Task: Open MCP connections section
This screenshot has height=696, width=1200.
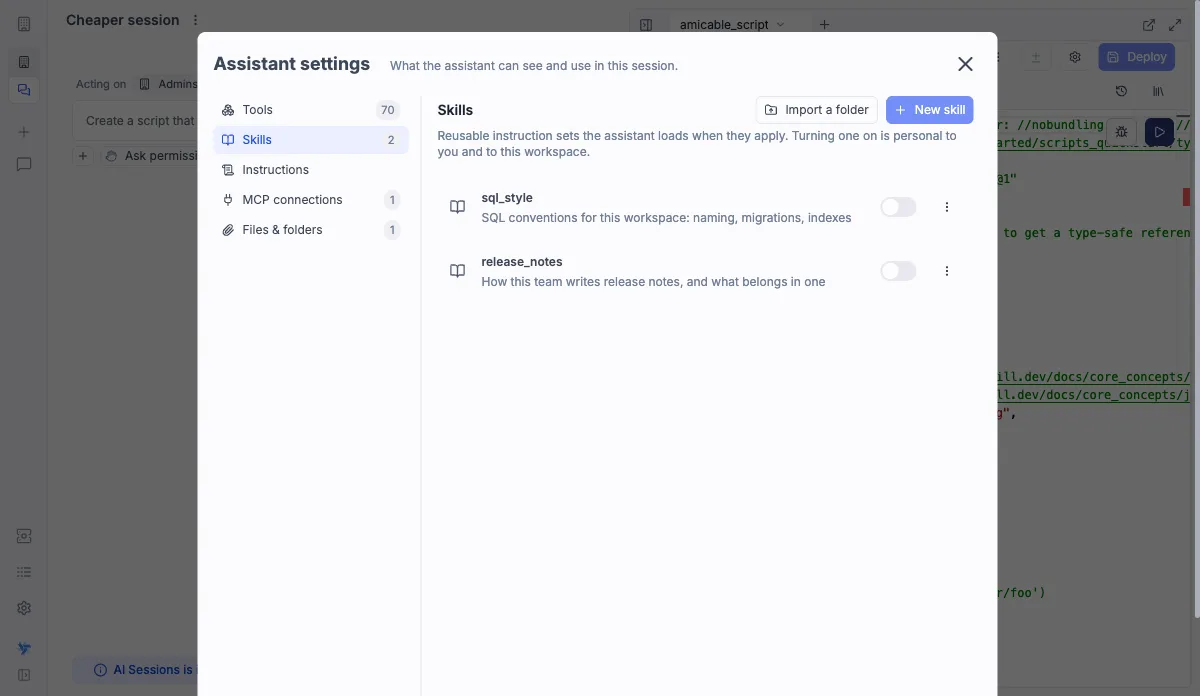Action: (x=311, y=200)
